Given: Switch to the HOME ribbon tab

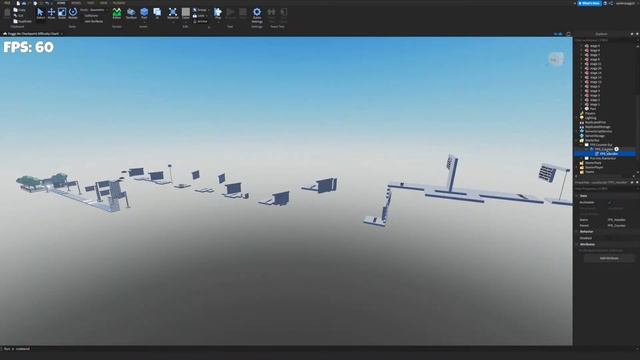Looking at the screenshot, I should pyautogui.click(x=61, y=3).
